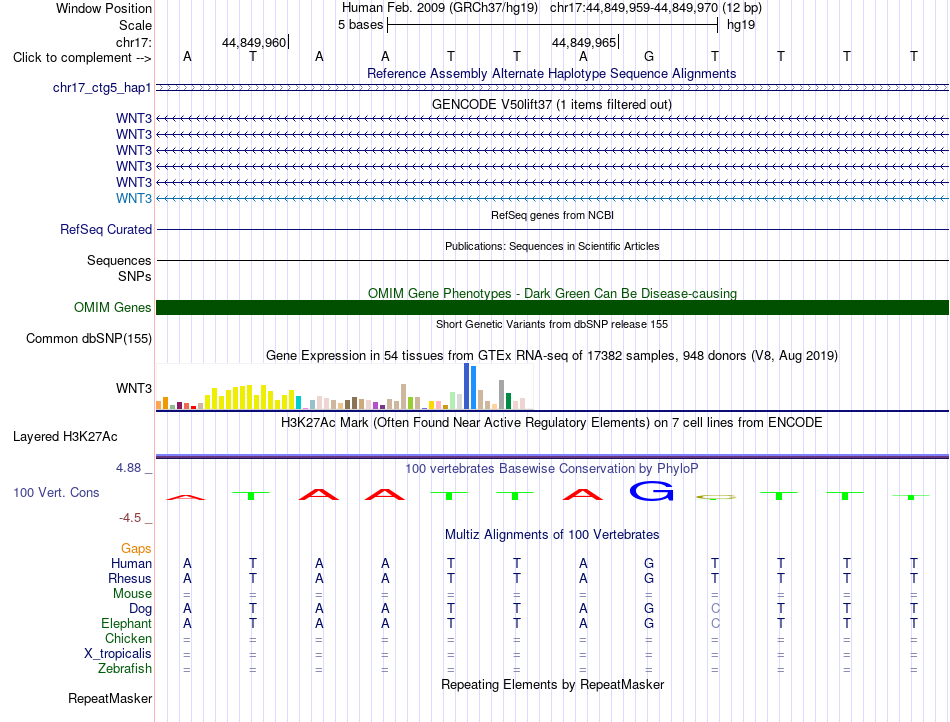Click the Sequences label of Publications track
Screen dimensions: 950x722
point(119,260)
